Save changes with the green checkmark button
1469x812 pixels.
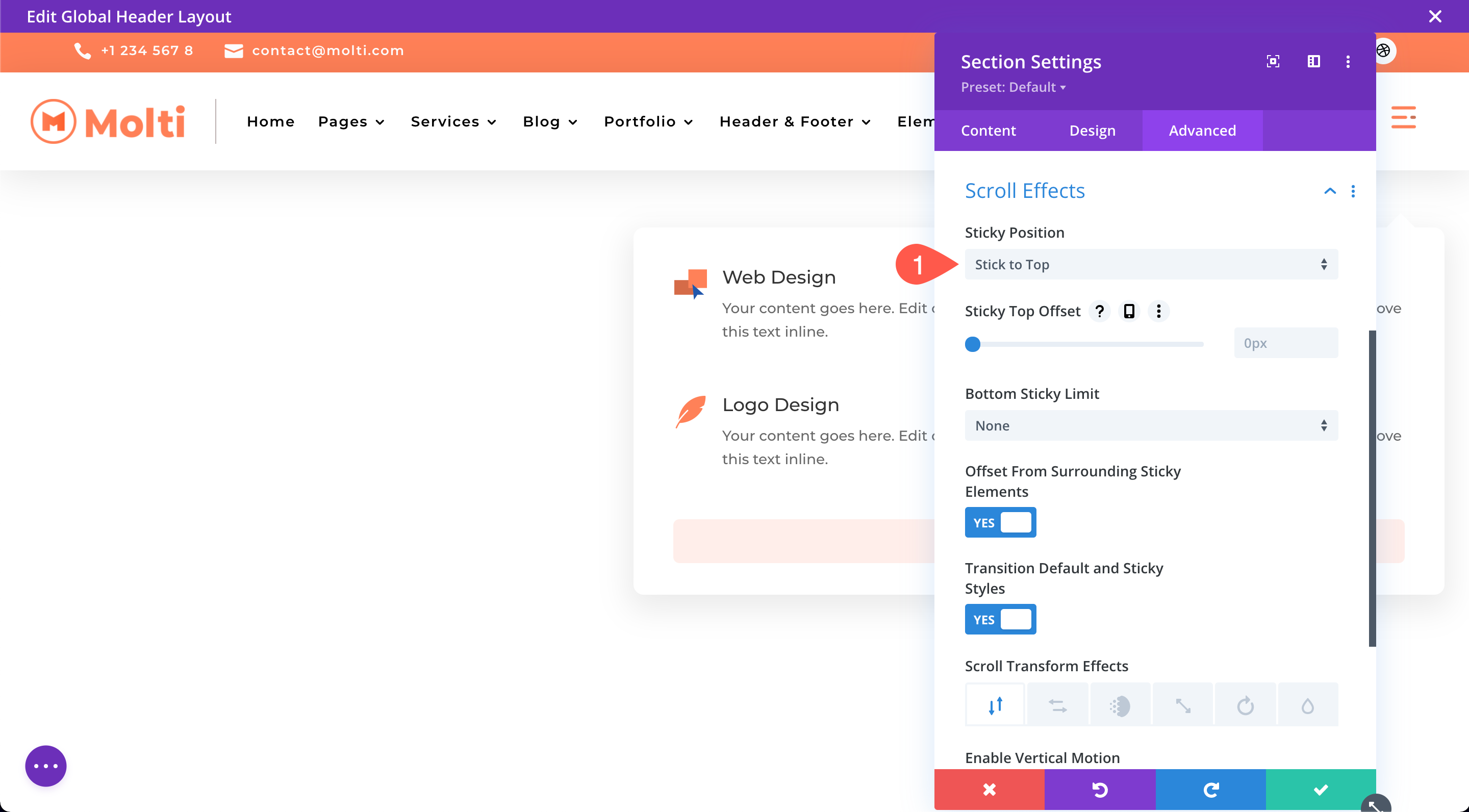[1320, 789]
